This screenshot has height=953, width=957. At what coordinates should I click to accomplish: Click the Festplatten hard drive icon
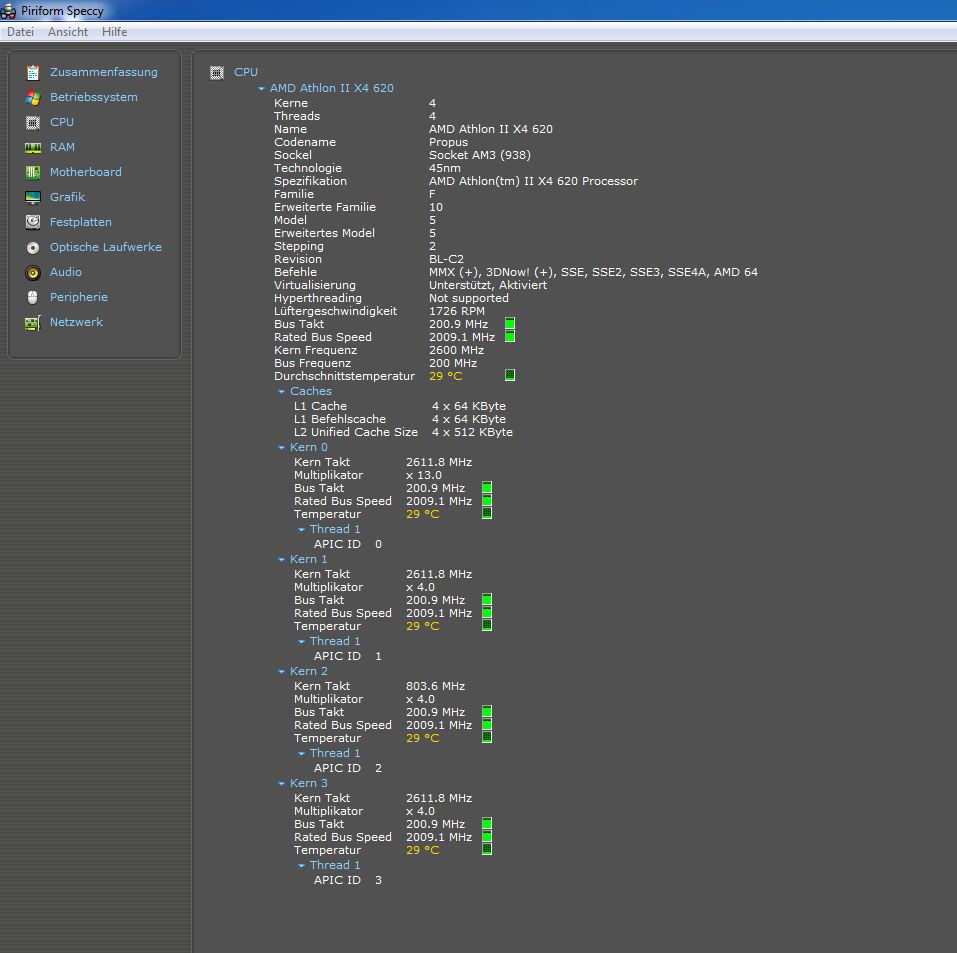point(33,222)
